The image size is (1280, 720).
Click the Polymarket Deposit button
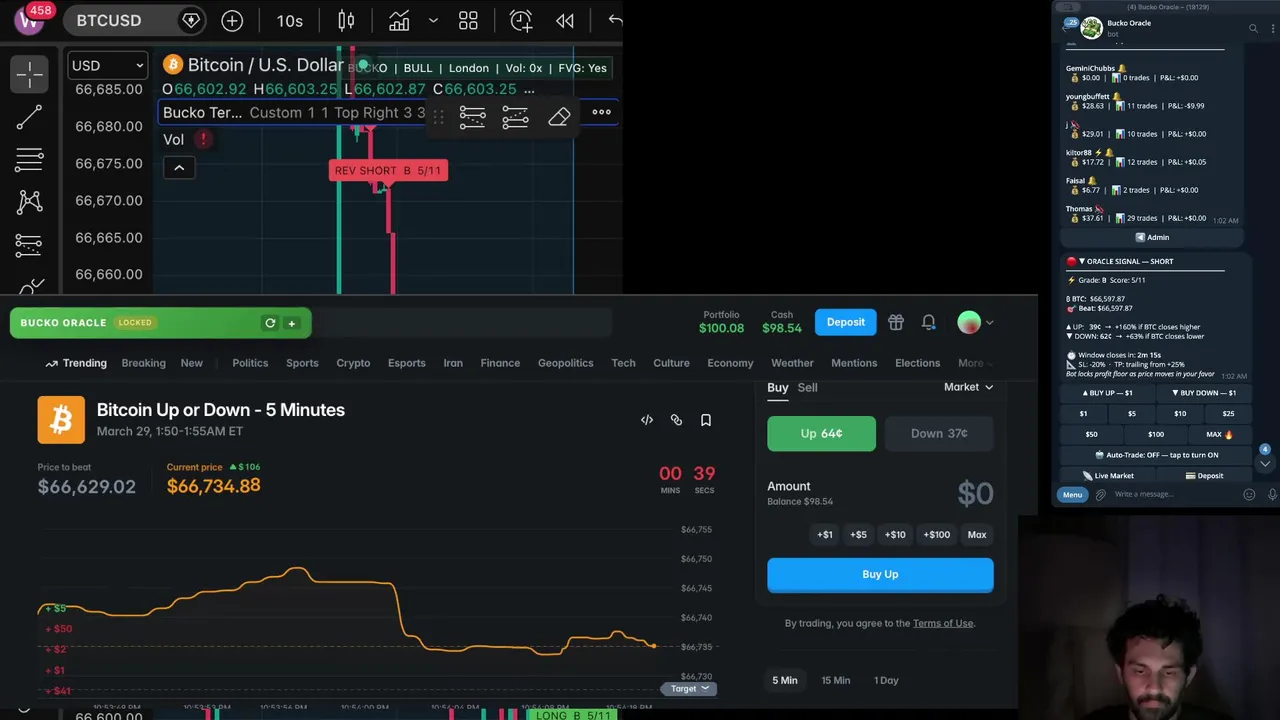846,322
